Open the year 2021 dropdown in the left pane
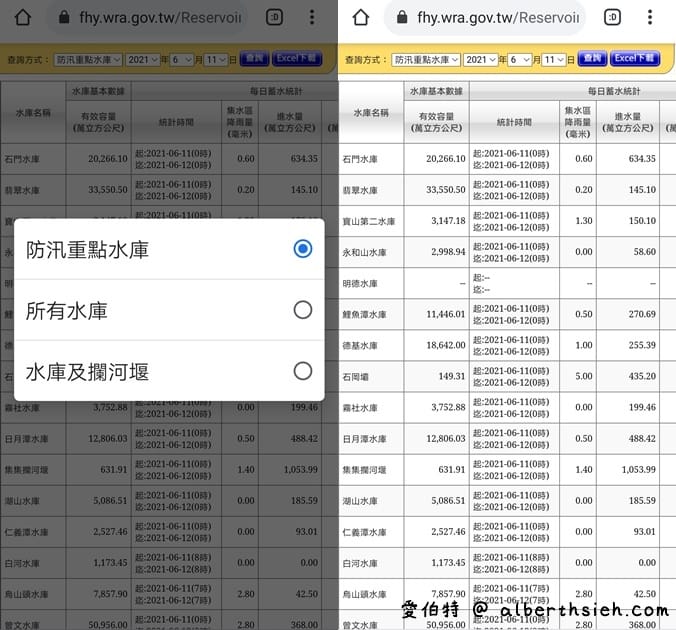This screenshot has height=630, width=676. [142, 60]
